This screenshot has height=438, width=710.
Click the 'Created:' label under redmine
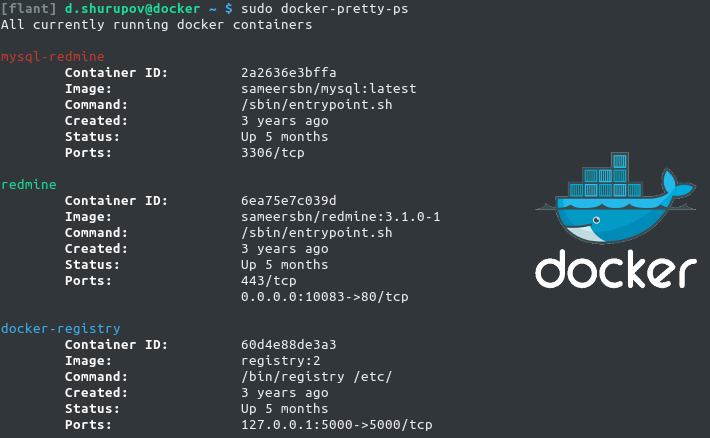(96, 249)
